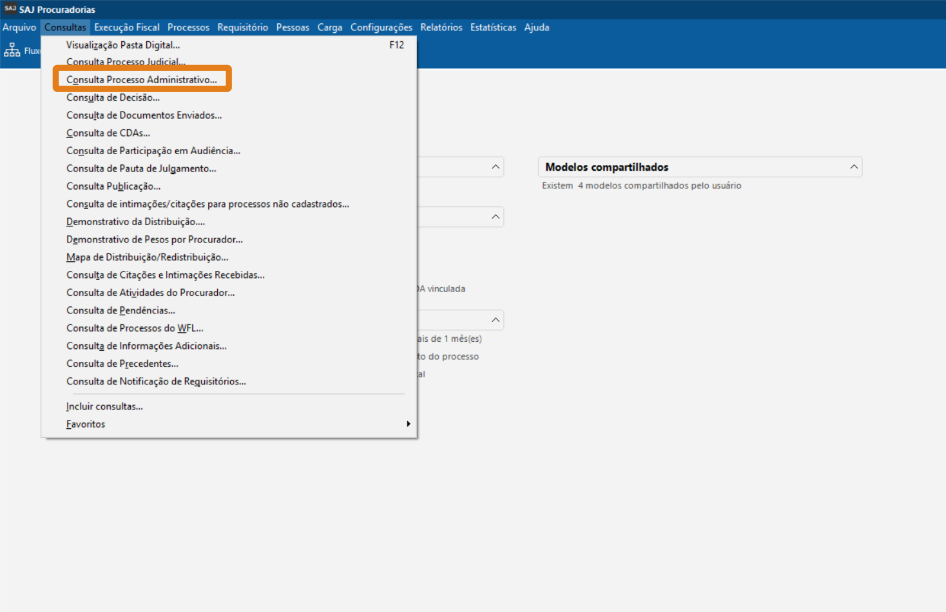Click Incluir consultas option
The height and width of the screenshot is (612, 946).
coord(104,406)
